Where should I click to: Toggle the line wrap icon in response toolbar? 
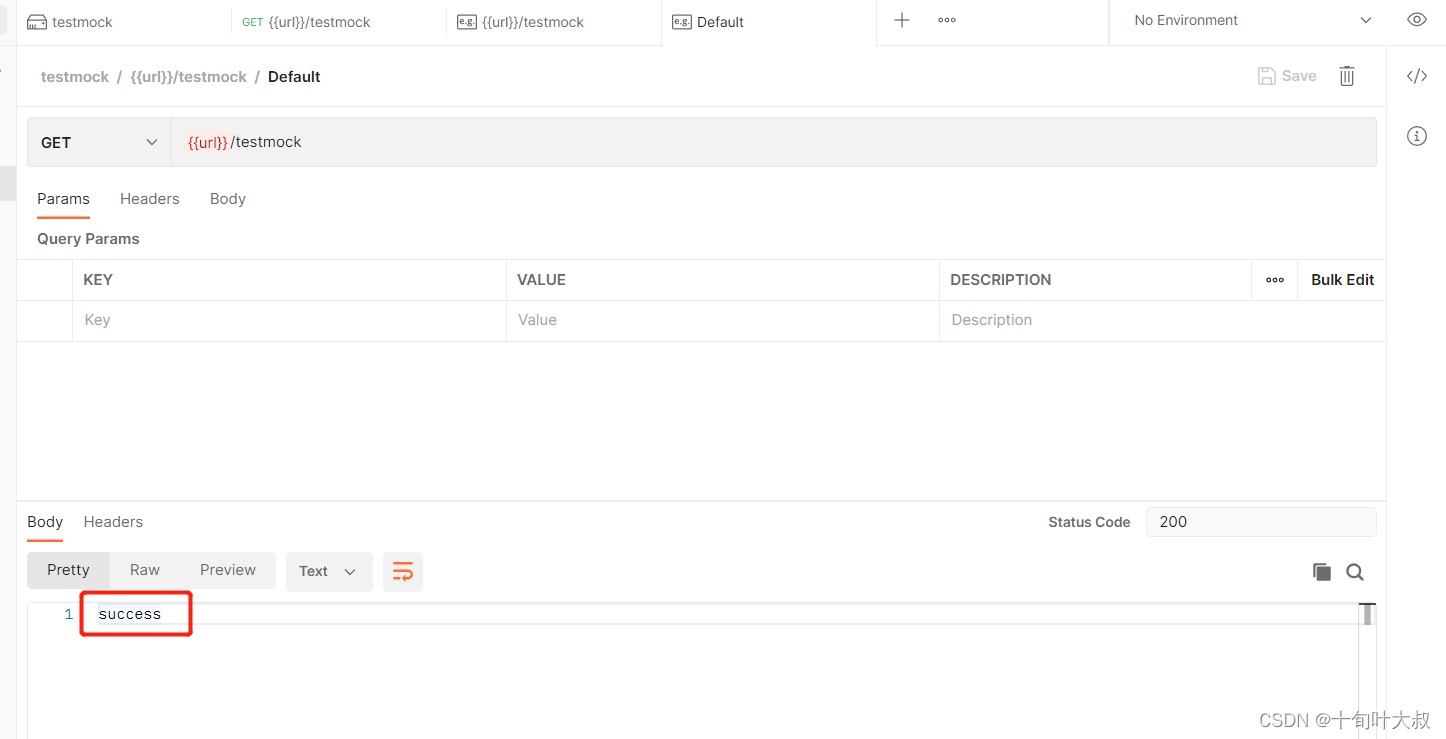(403, 572)
